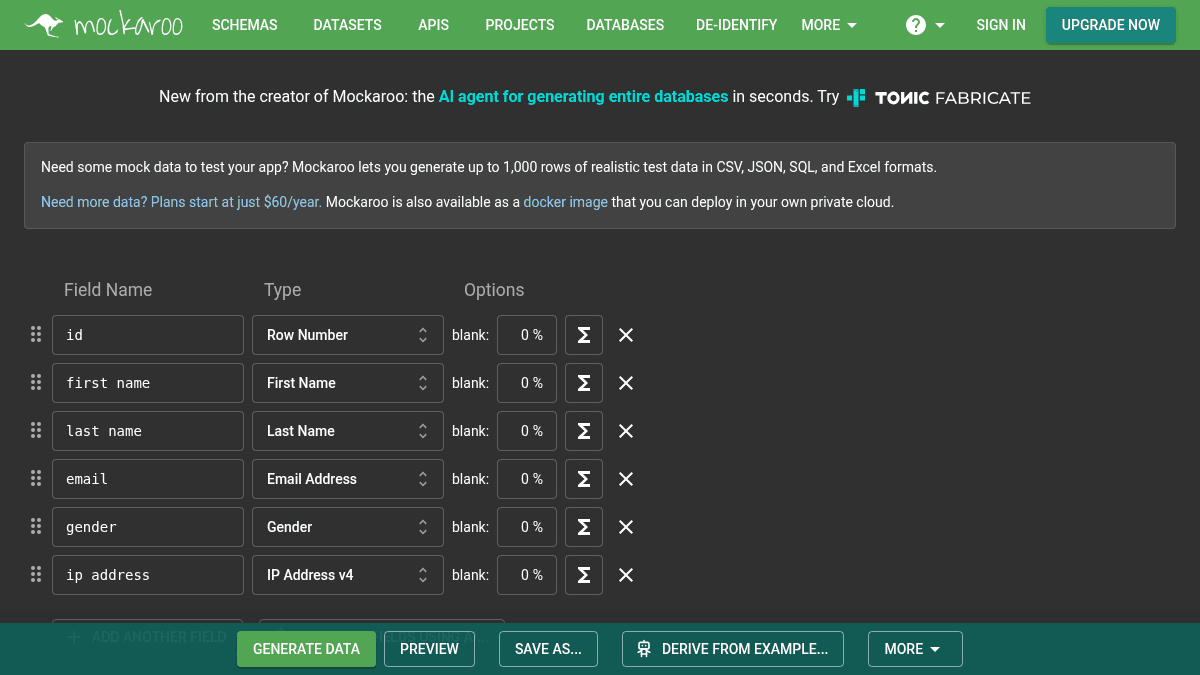Open the formula sigma for the ip address field
The height and width of the screenshot is (675, 1200).
pos(584,575)
